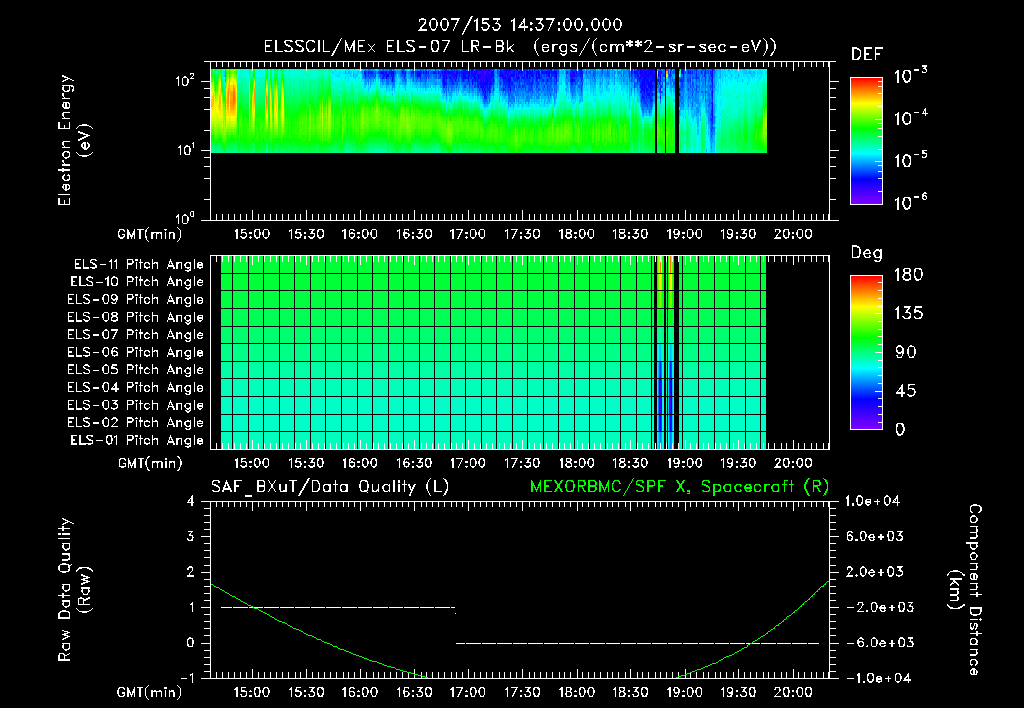
Task: Select the ELS-07 Pitch Angle row label
Action: (x=136, y=334)
